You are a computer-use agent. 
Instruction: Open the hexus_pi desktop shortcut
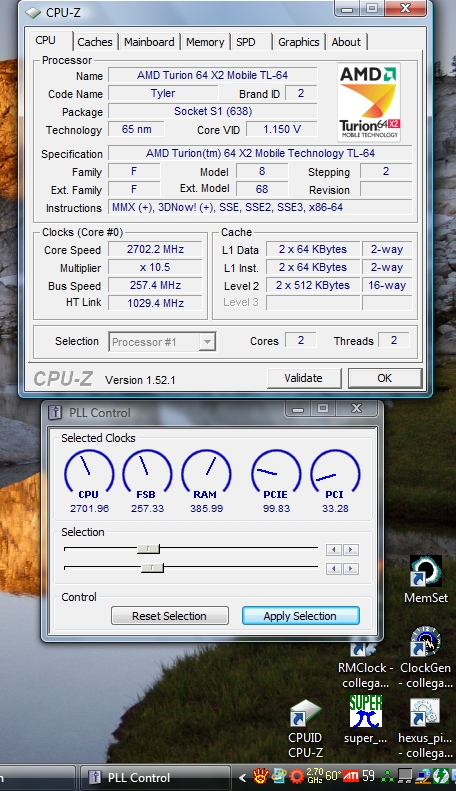click(425, 728)
